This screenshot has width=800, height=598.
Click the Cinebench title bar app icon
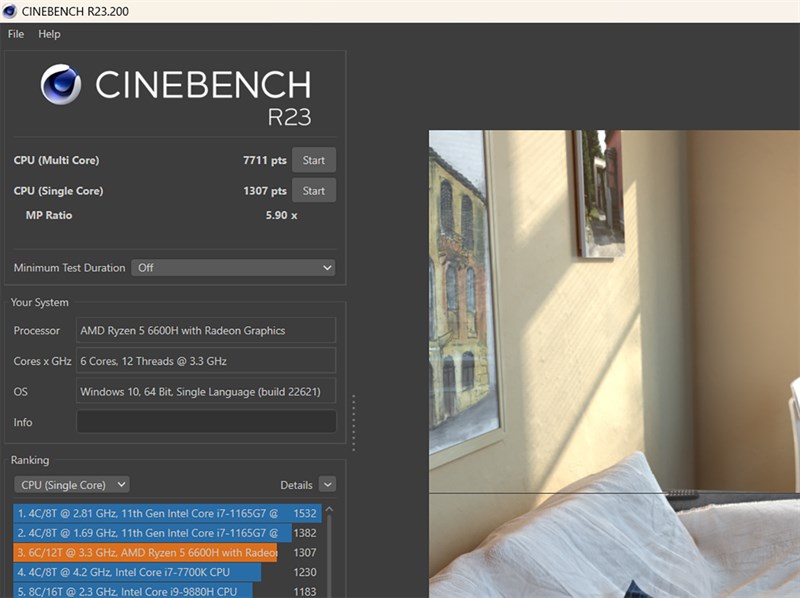(9, 11)
